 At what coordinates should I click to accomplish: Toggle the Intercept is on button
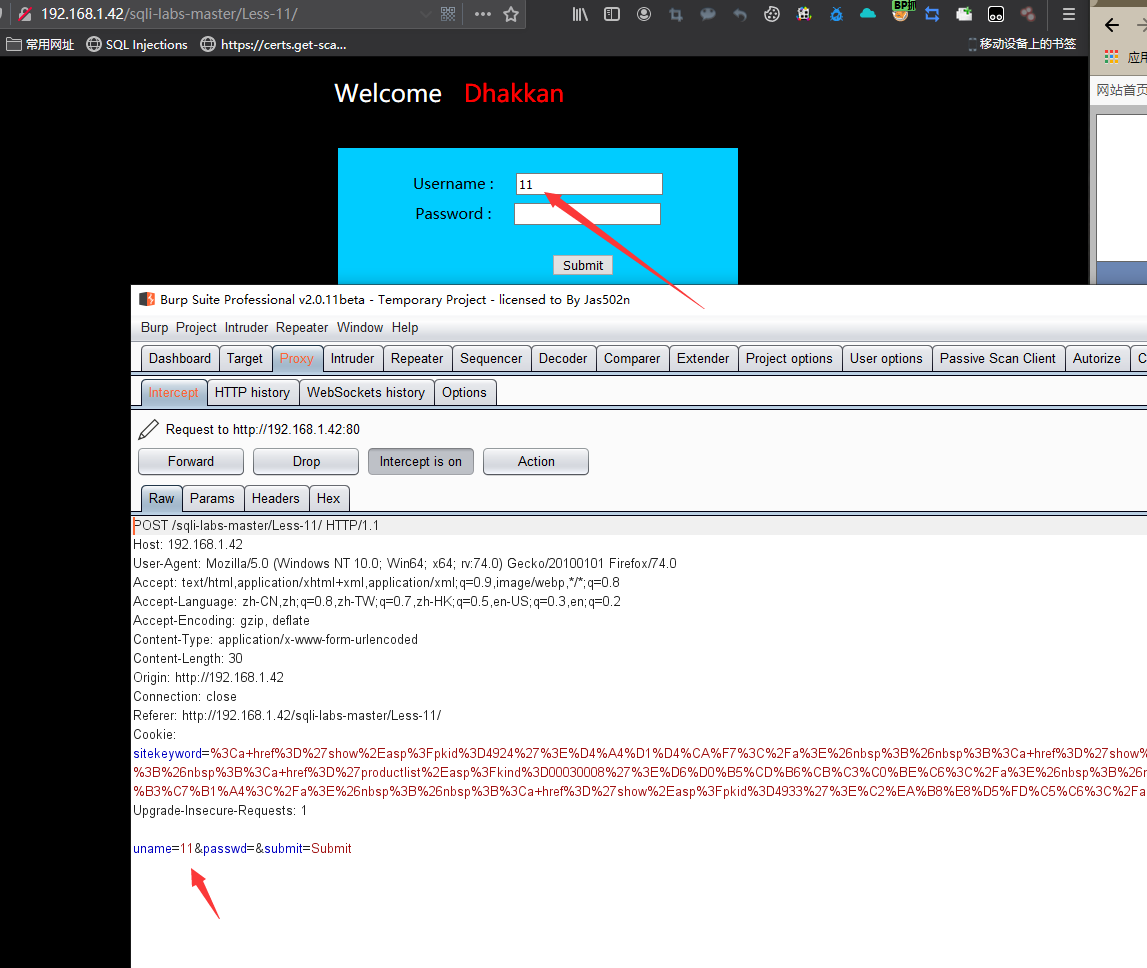pos(421,462)
